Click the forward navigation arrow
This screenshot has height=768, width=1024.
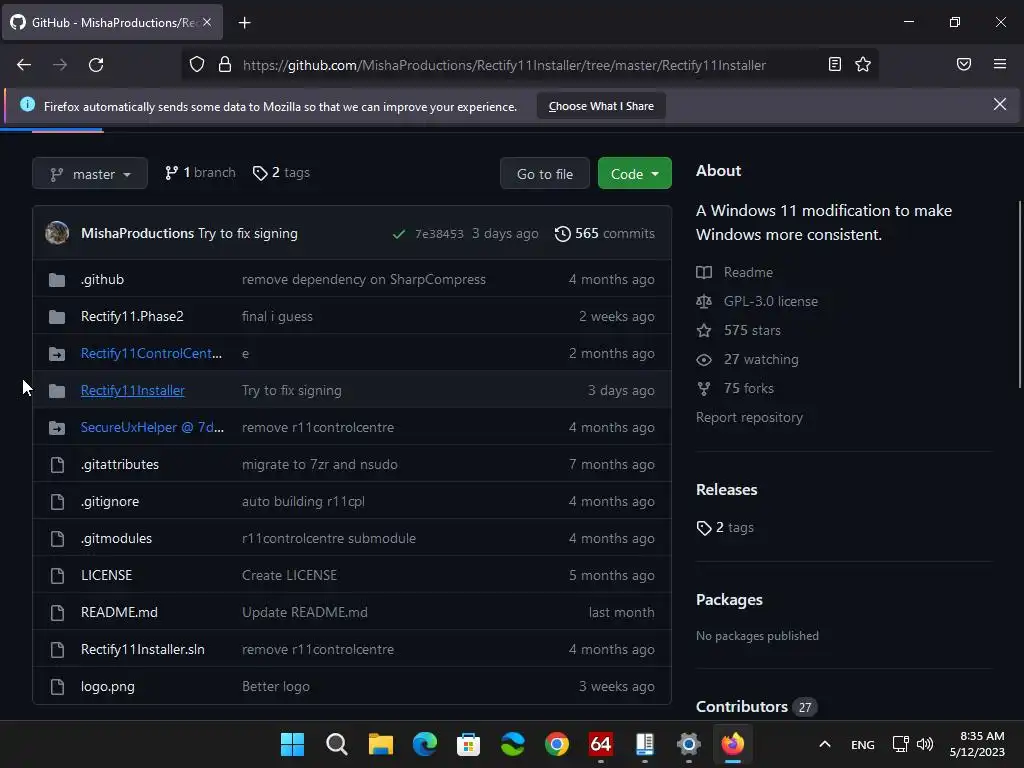60,65
